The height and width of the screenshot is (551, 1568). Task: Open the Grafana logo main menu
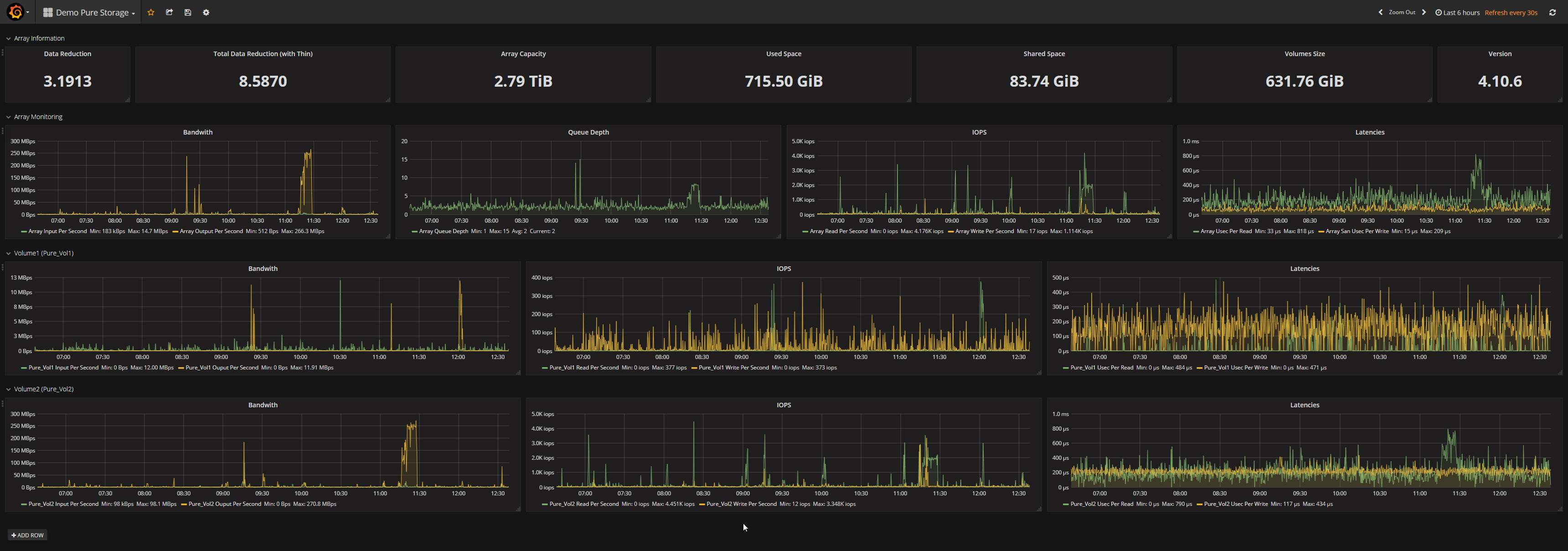coord(16,11)
